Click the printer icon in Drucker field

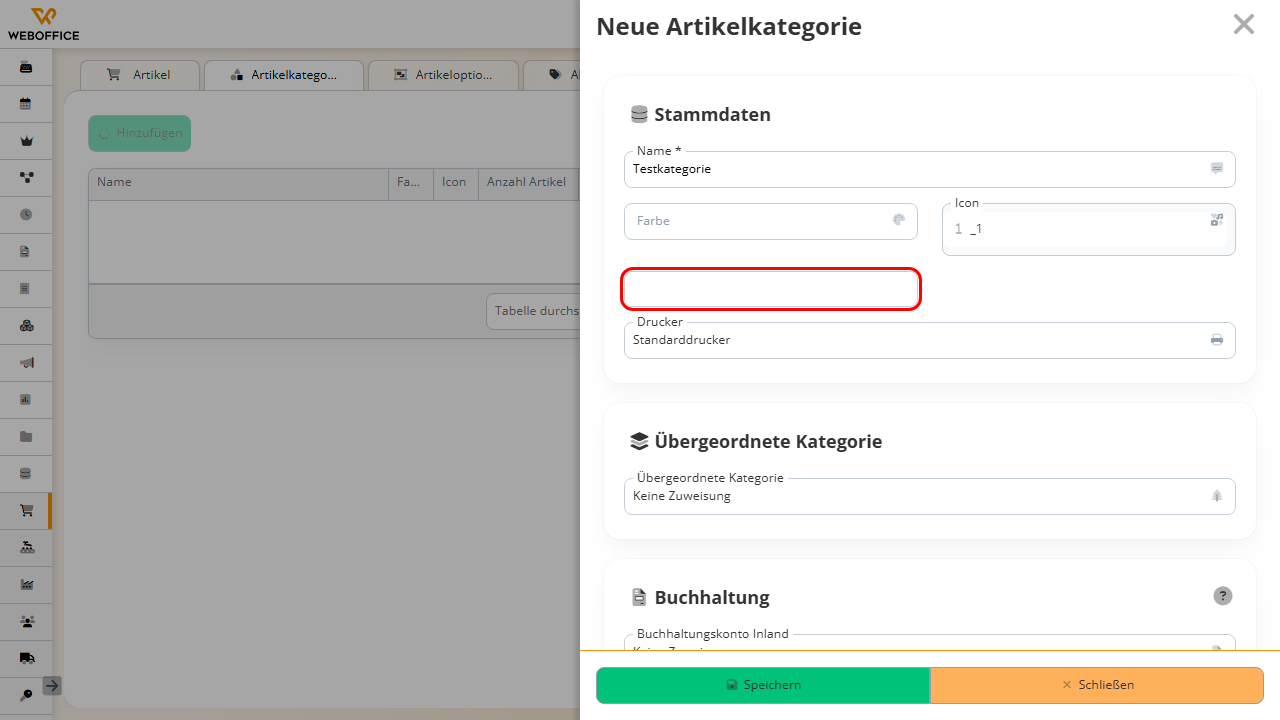click(x=1217, y=339)
